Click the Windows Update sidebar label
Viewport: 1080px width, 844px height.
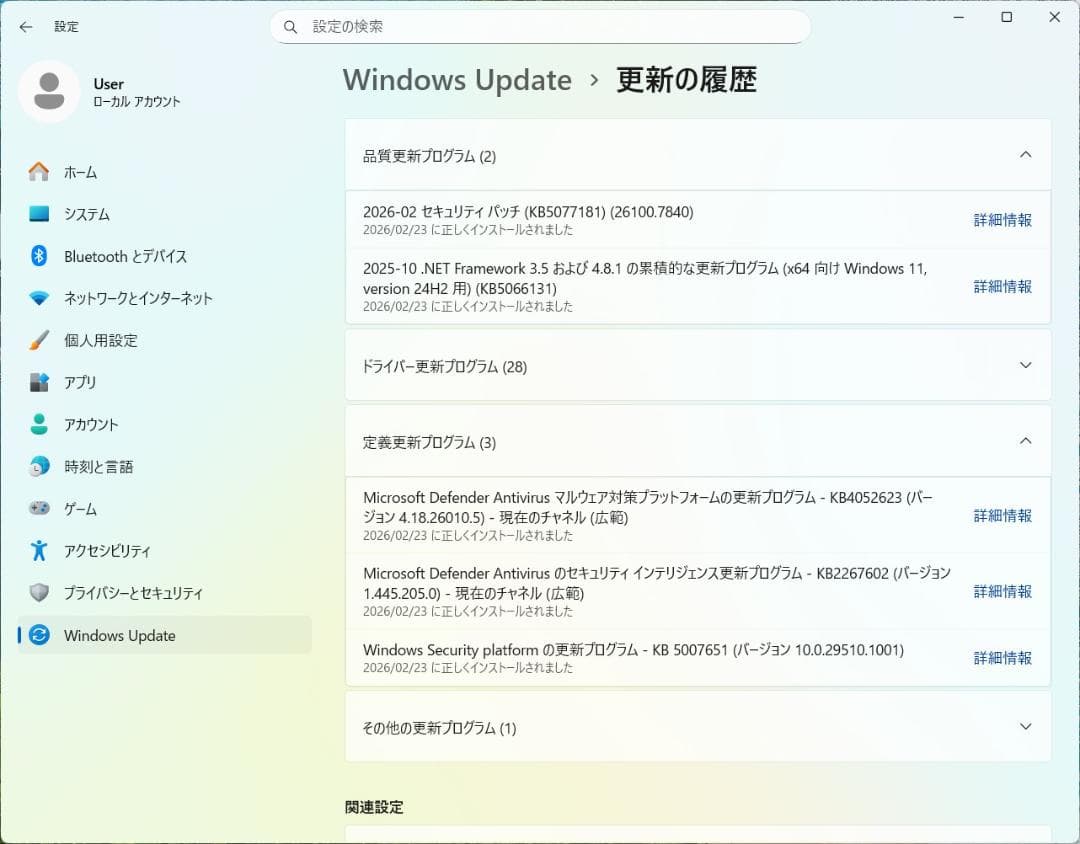(x=120, y=635)
